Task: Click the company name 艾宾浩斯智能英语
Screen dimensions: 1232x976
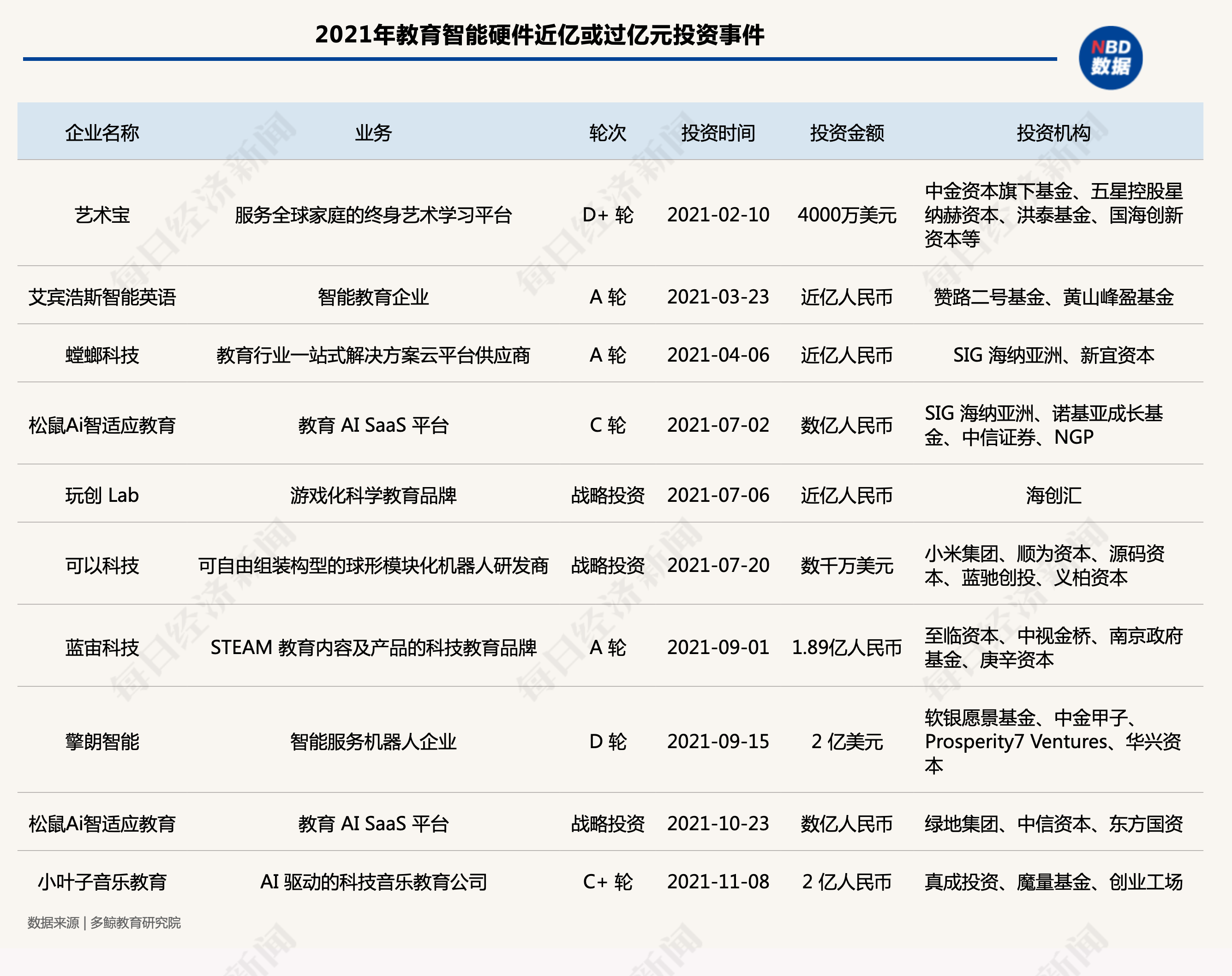Action: [x=102, y=298]
